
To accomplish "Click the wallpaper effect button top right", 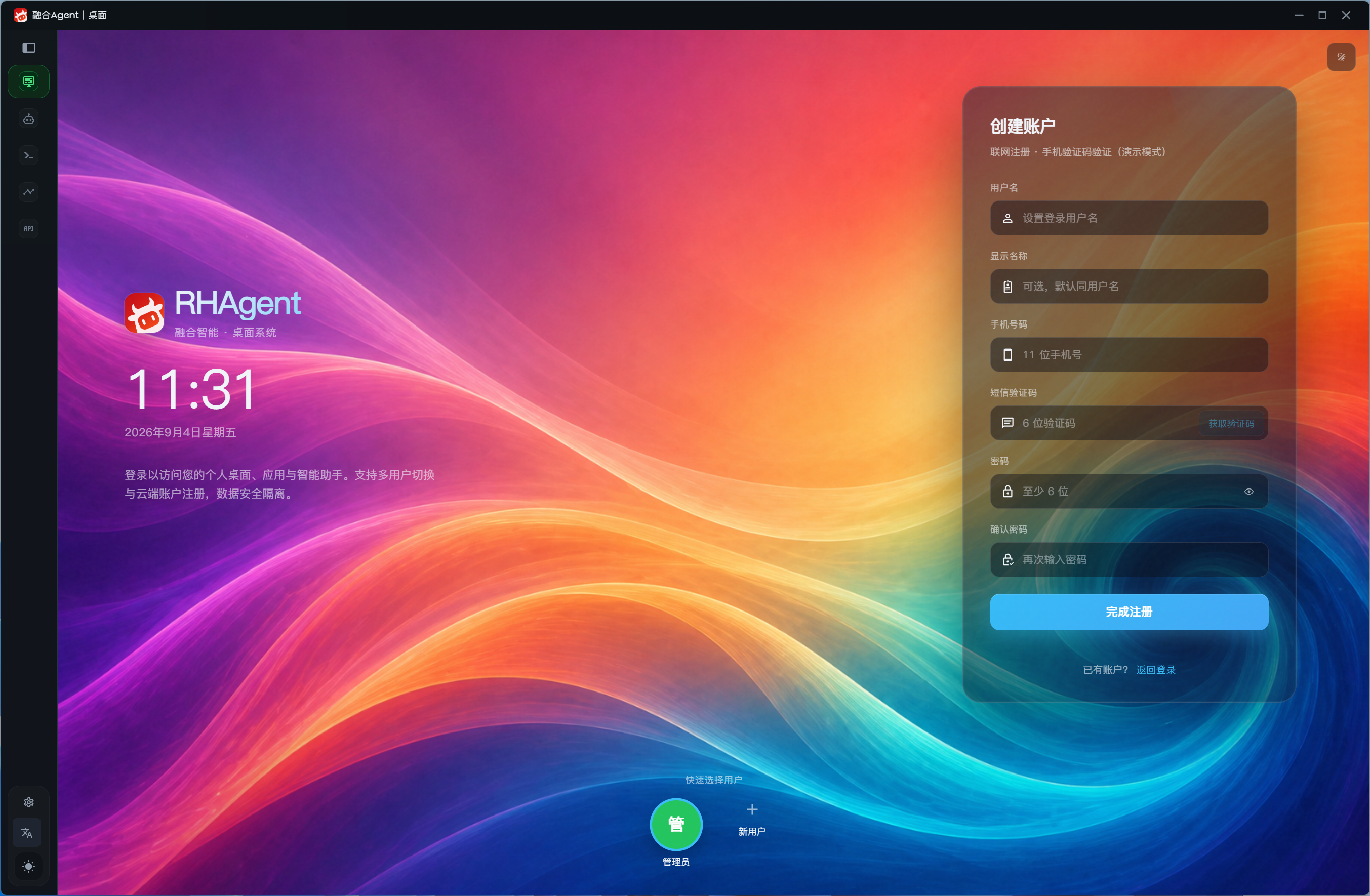I will (x=1341, y=57).
